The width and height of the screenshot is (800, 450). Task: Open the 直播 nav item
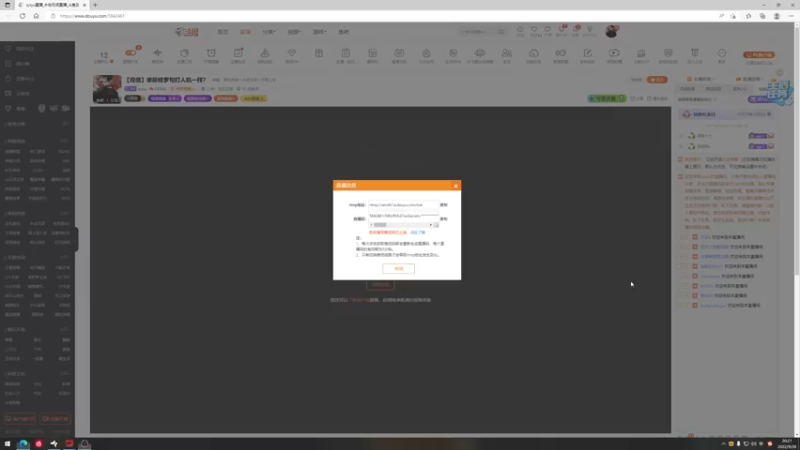pos(245,32)
